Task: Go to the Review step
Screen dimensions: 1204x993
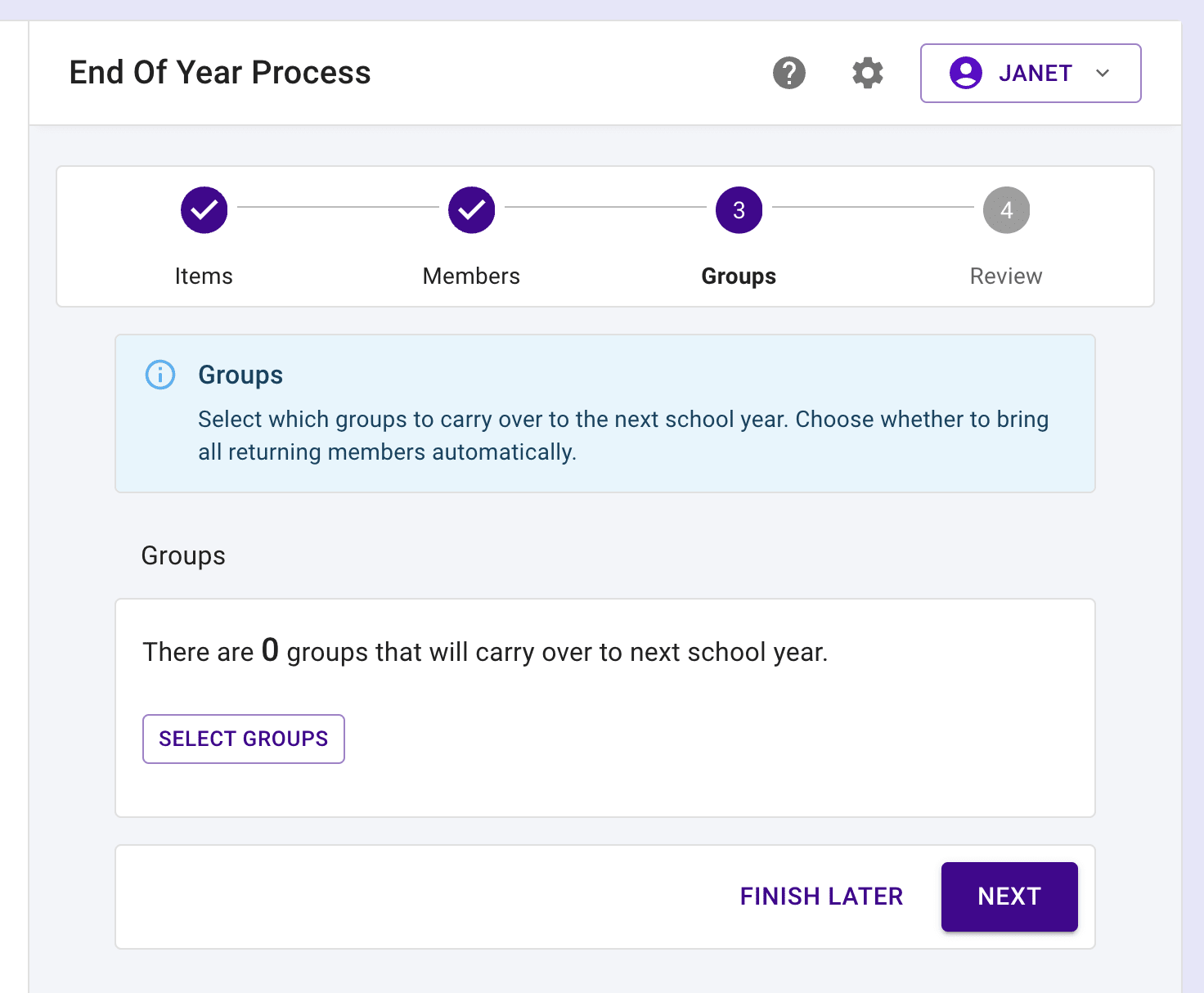Action: (x=1005, y=276)
